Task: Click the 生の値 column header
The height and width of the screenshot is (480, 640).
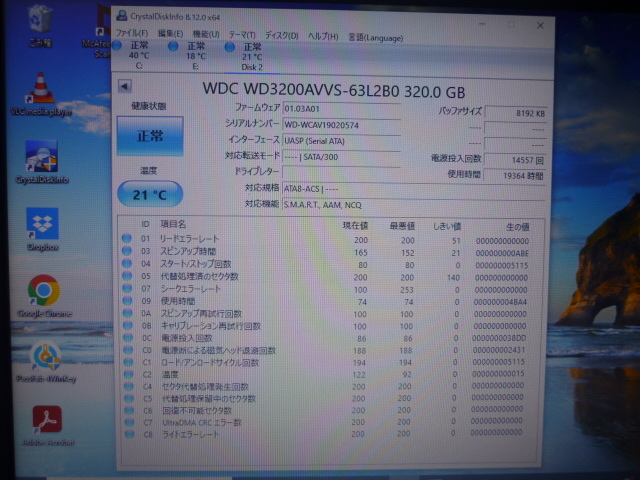Action: click(x=517, y=227)
